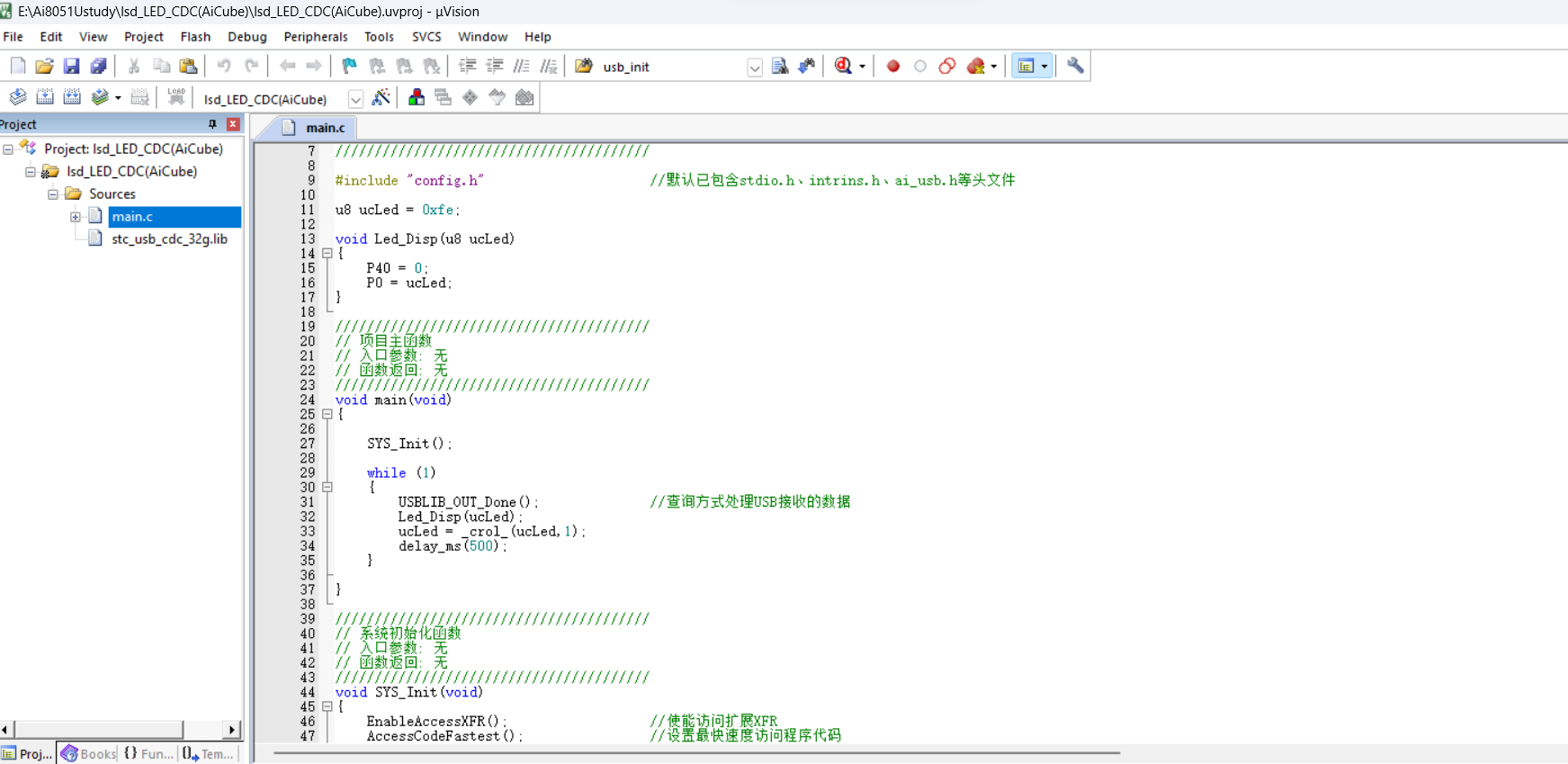
Task: Open the usb_init find box dropdown
Action: coord(755,67)
